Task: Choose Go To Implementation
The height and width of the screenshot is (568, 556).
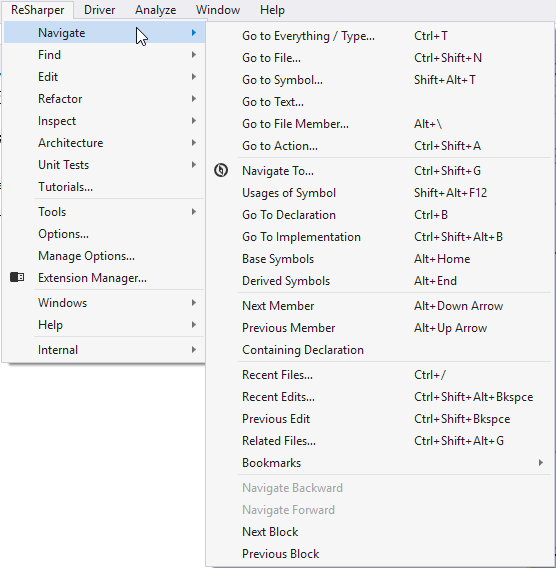Action: click(x=380, y=237)
